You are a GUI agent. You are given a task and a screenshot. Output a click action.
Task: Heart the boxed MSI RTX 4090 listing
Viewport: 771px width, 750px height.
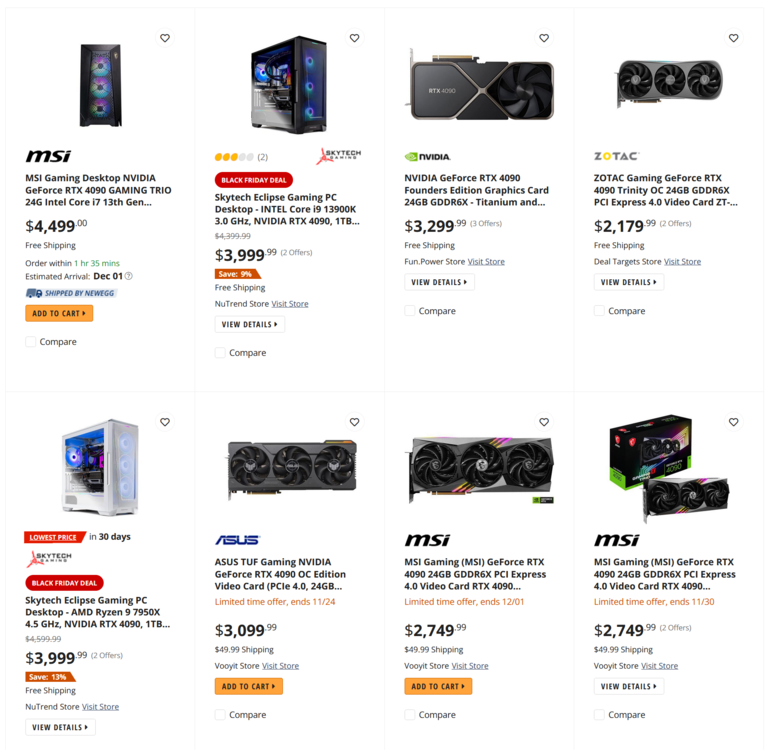tap(733, 422)
